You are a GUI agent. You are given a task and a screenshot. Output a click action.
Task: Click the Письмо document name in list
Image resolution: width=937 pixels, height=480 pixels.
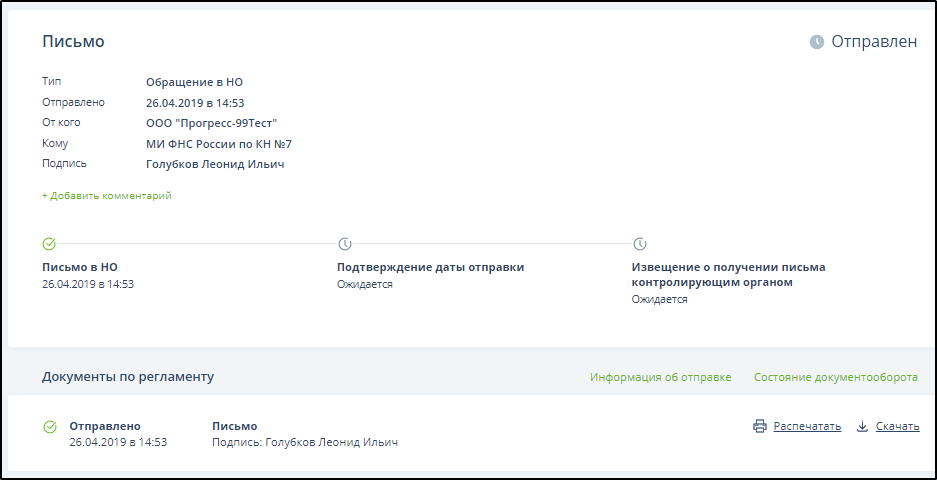[x=235, y=426]
